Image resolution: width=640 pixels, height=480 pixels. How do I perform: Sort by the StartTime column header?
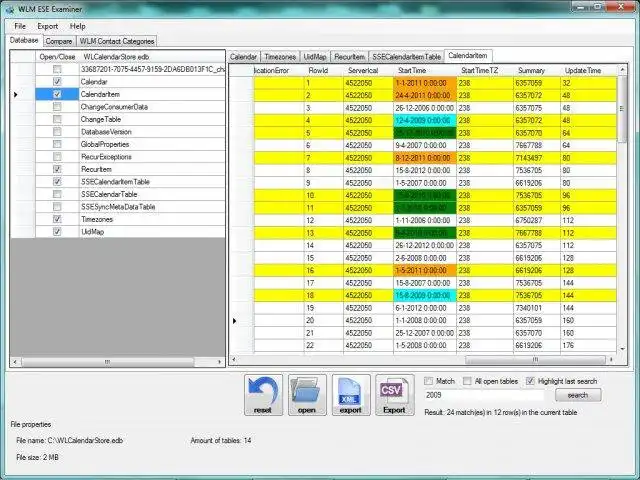coord(425,71)
